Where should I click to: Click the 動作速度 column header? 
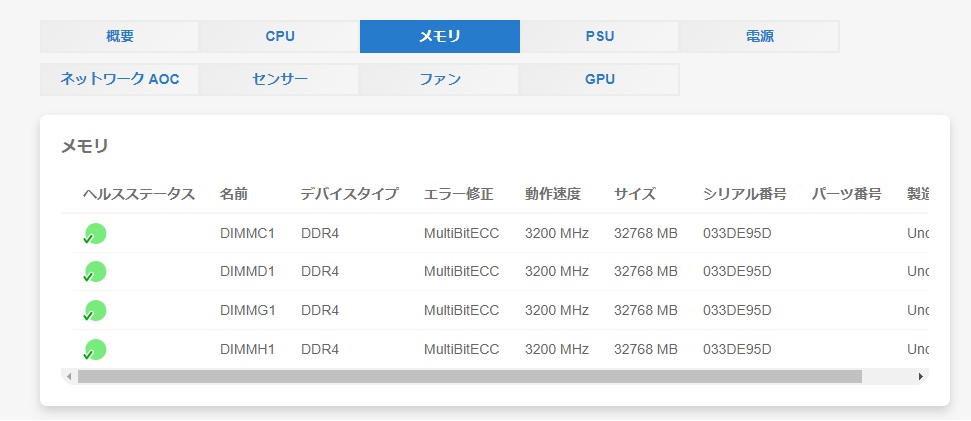tap(553, 194)
